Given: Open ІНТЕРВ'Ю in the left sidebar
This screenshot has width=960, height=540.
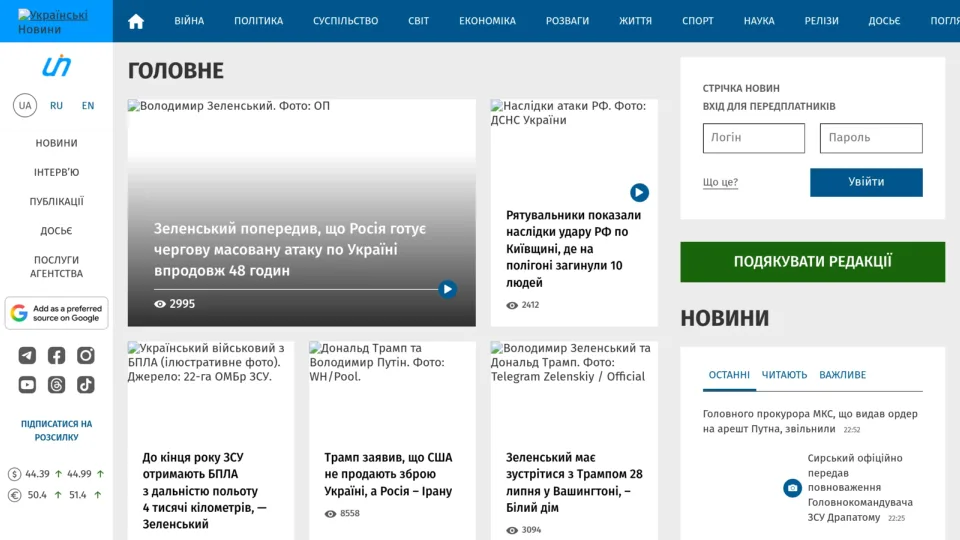Looking at the screenshot, I should [x=56, y=173].
